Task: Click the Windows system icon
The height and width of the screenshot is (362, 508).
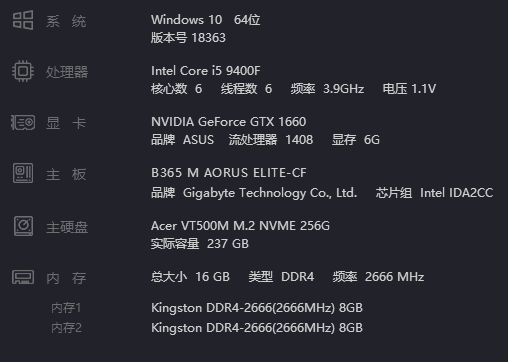Action: (23, 20)
